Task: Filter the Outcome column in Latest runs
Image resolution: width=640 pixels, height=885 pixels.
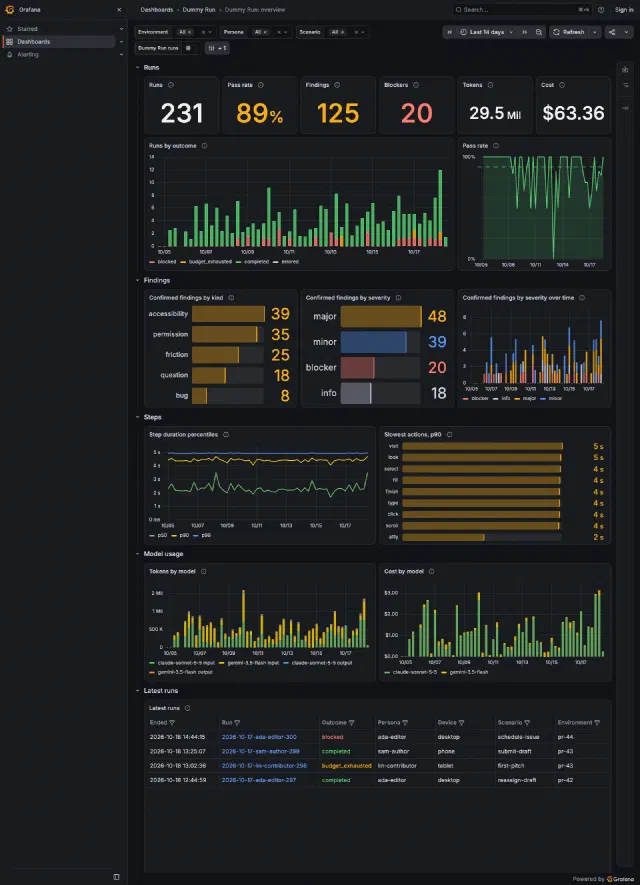Action: [x=352, y=722]
